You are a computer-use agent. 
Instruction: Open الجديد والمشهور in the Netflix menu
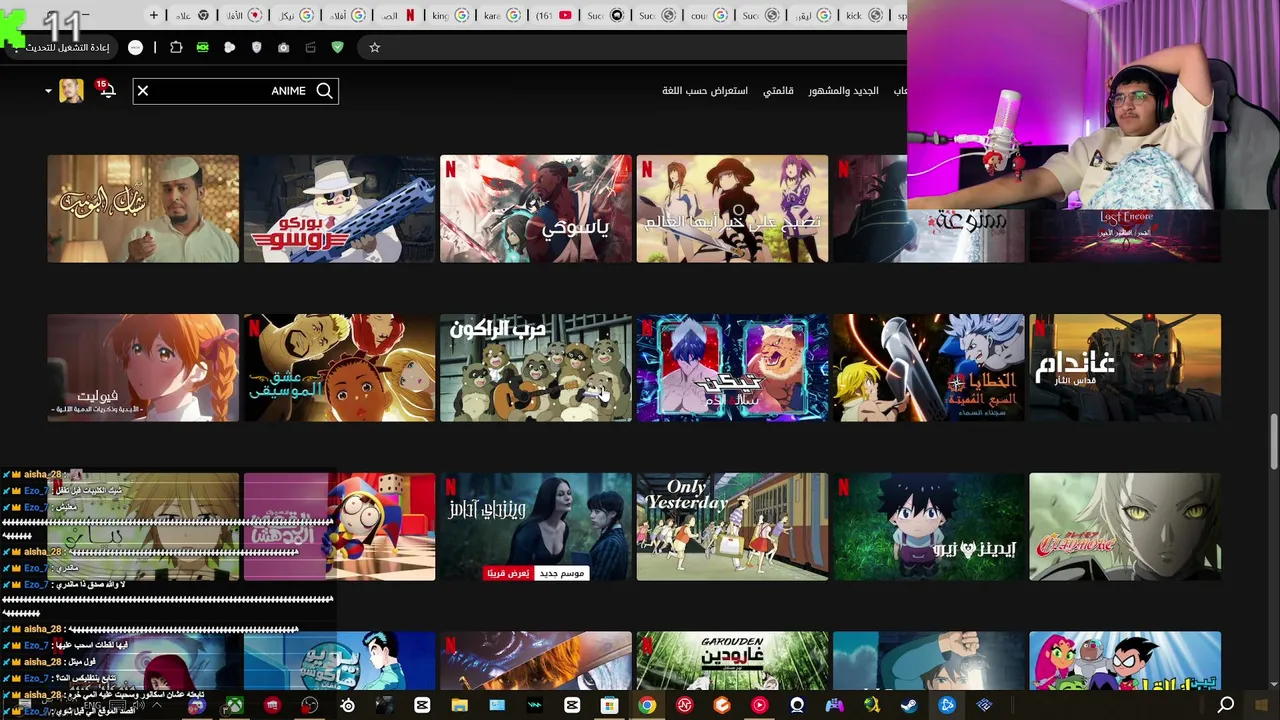[x=844, y=91]
